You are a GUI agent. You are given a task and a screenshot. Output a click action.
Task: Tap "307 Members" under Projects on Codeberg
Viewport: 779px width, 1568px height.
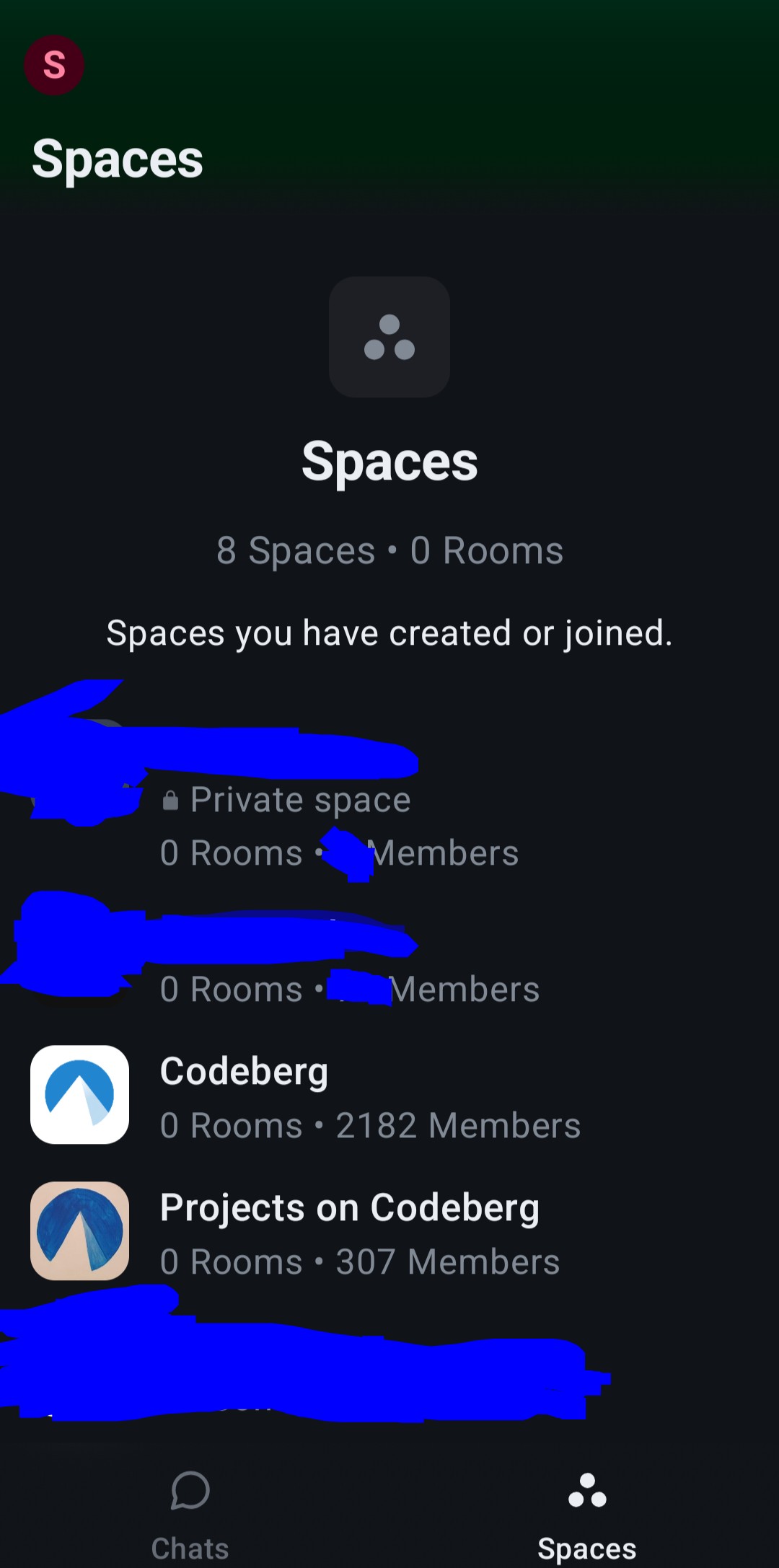tap(448, 1262)
